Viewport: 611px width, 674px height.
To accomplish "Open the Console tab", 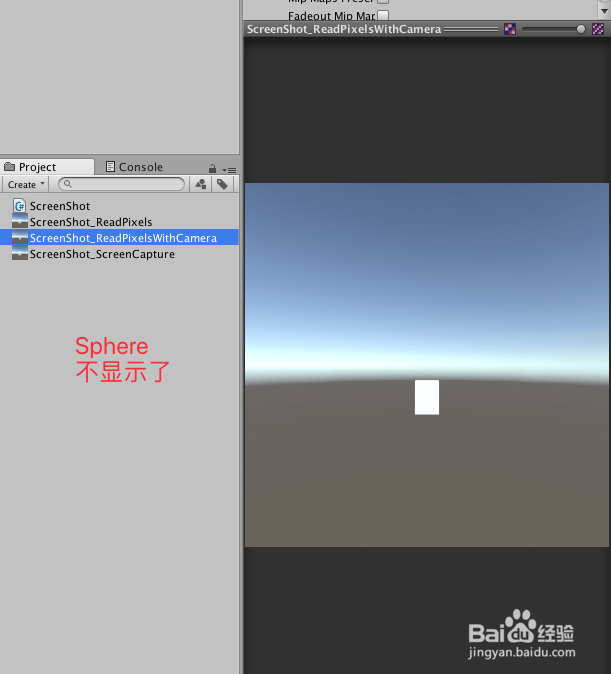I will click(134, 167).
